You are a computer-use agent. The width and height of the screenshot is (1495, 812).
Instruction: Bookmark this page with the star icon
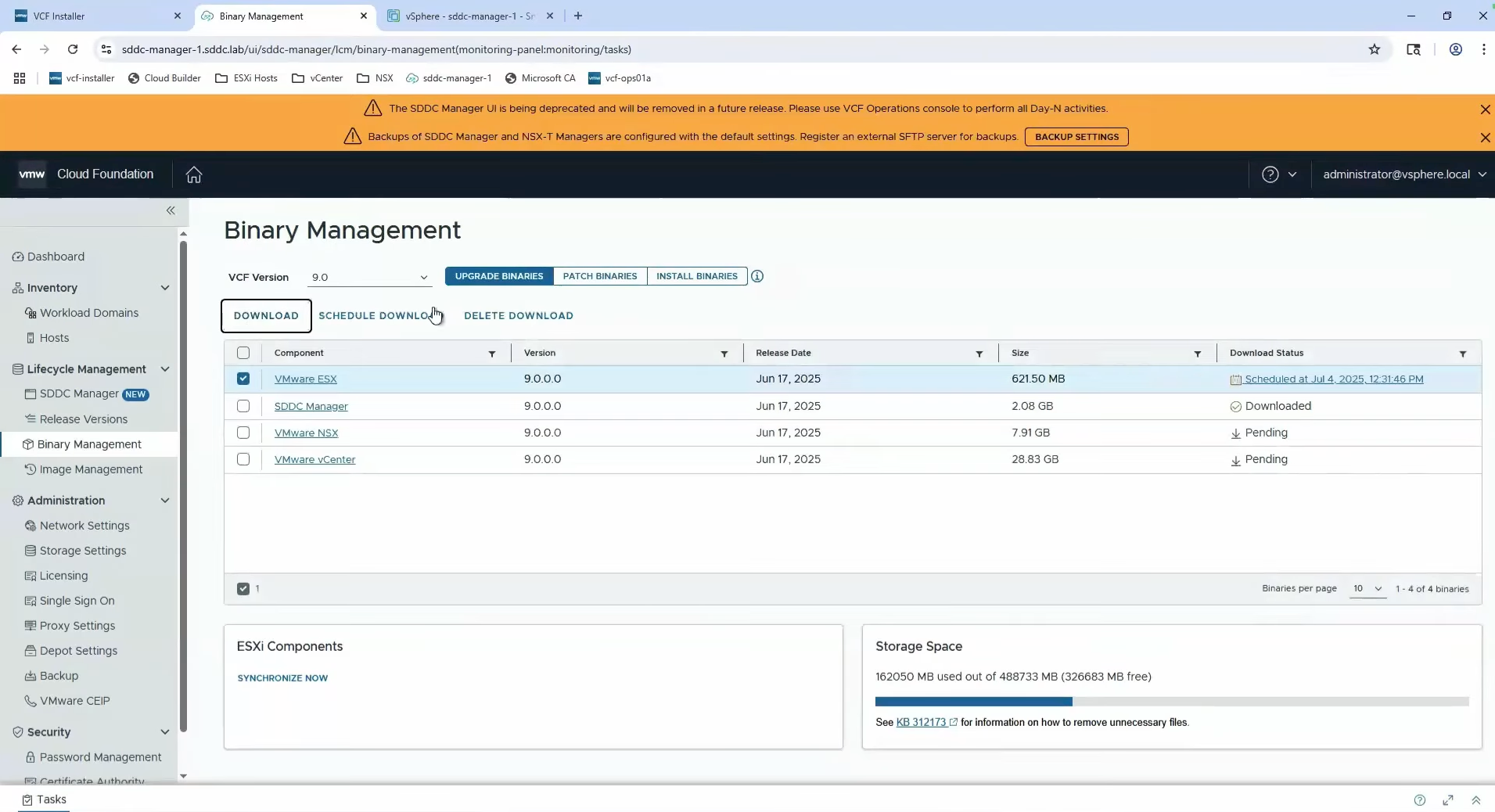pos(1375,49)
